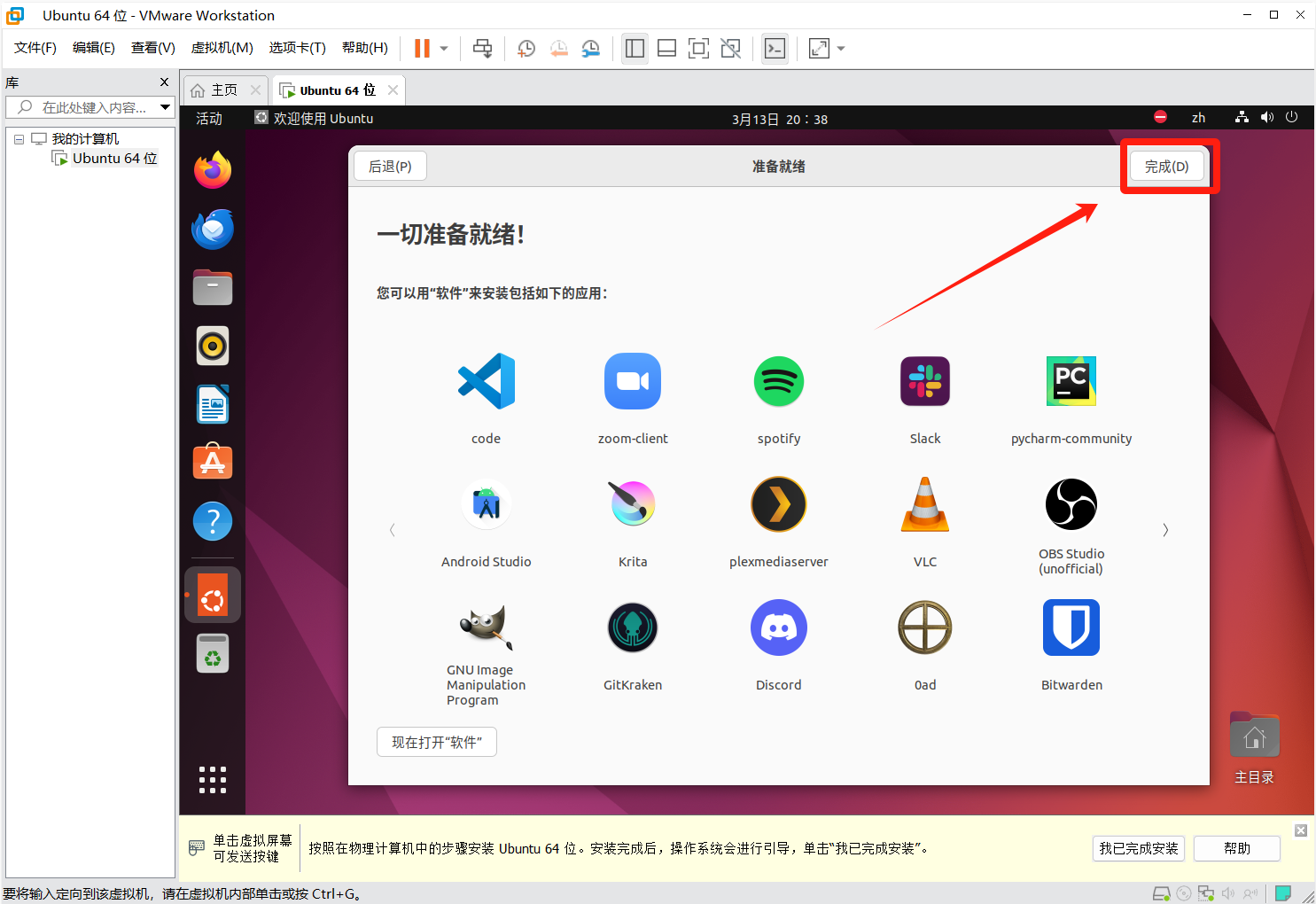Click the 完成(D) button
The image size is (1316, 904).
pos(1166,167)
